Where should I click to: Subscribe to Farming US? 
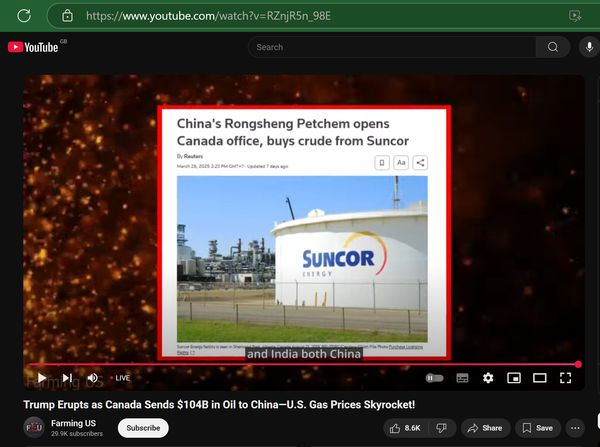tap(143, 428)
